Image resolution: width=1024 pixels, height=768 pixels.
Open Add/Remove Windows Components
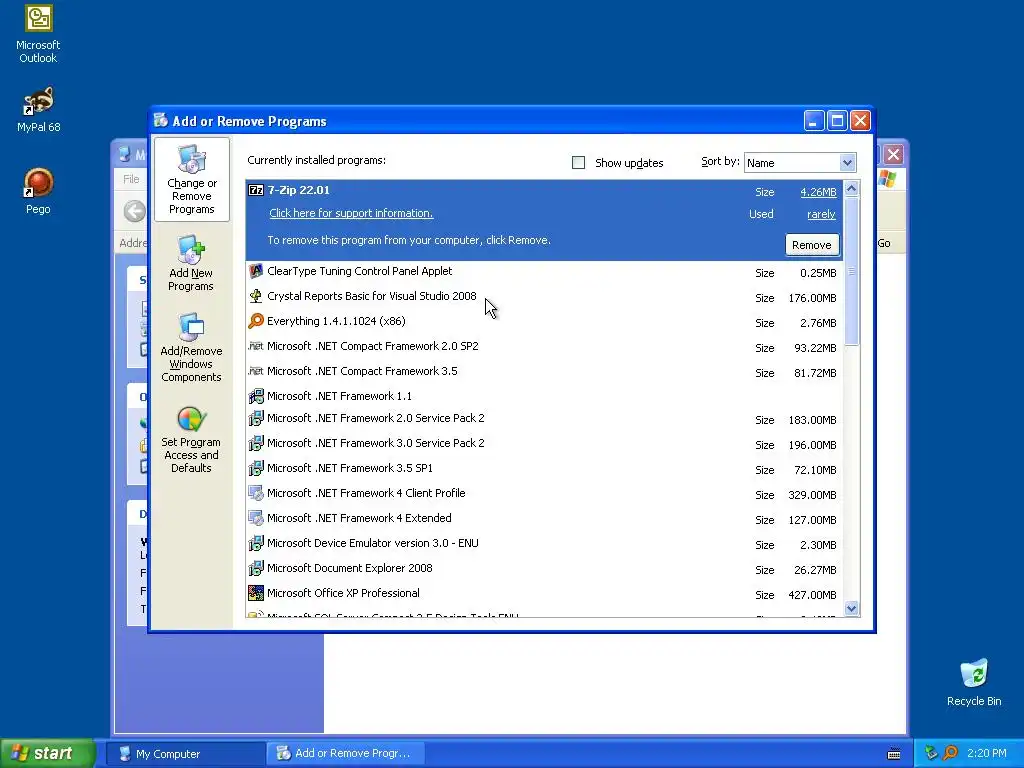pos(191,347)
